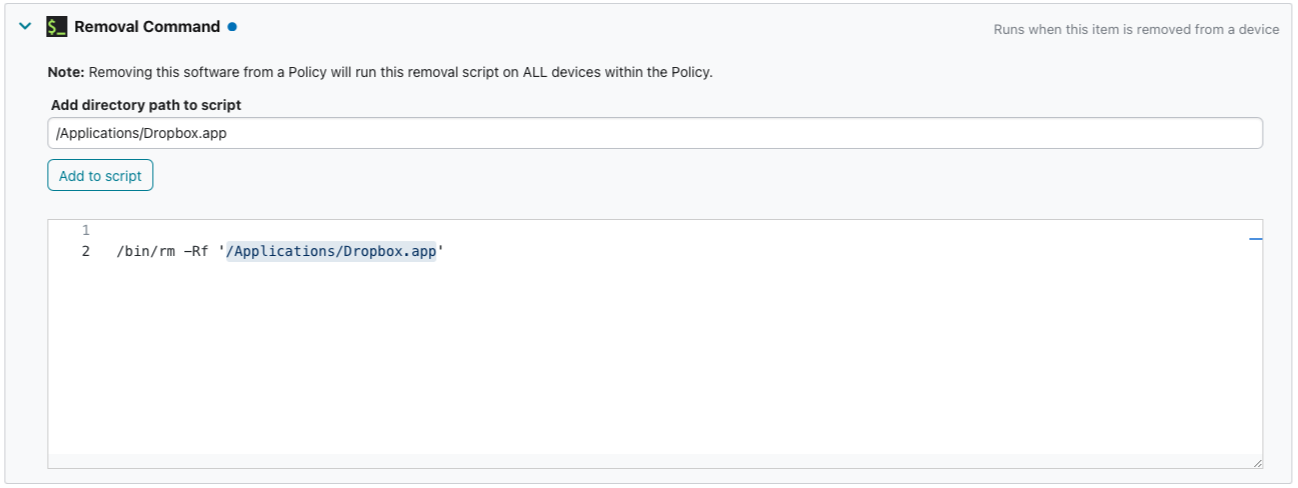Click the 'Add directory path to script' label
Viewport: 1298px width, 488px height.
146,104
